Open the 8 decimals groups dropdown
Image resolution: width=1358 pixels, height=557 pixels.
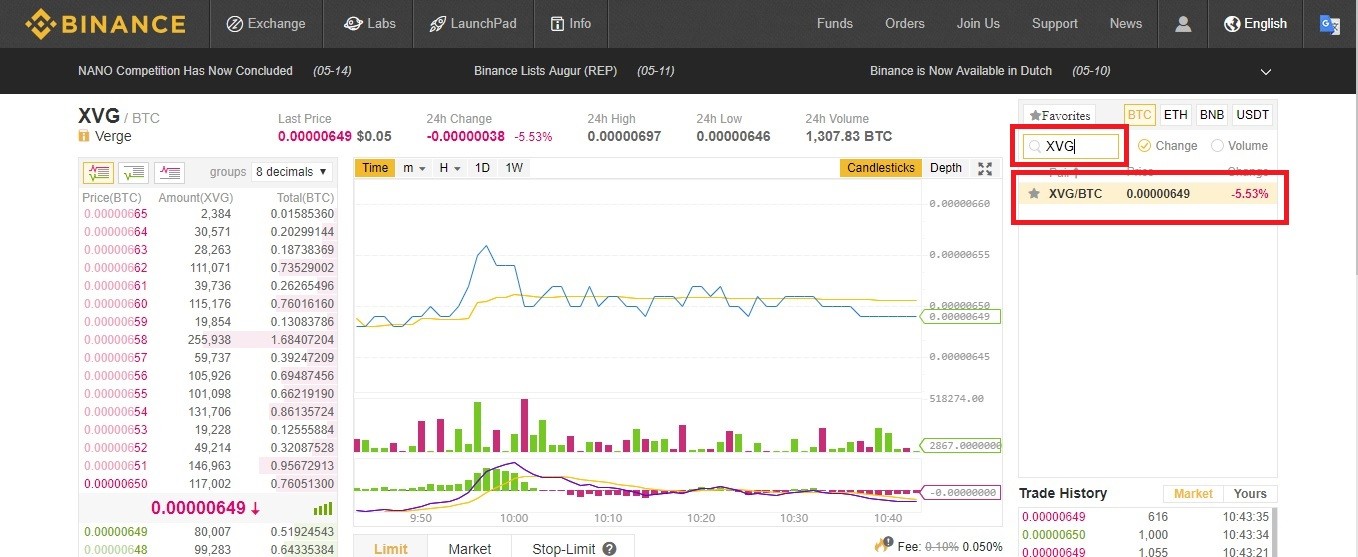(291, 172)
